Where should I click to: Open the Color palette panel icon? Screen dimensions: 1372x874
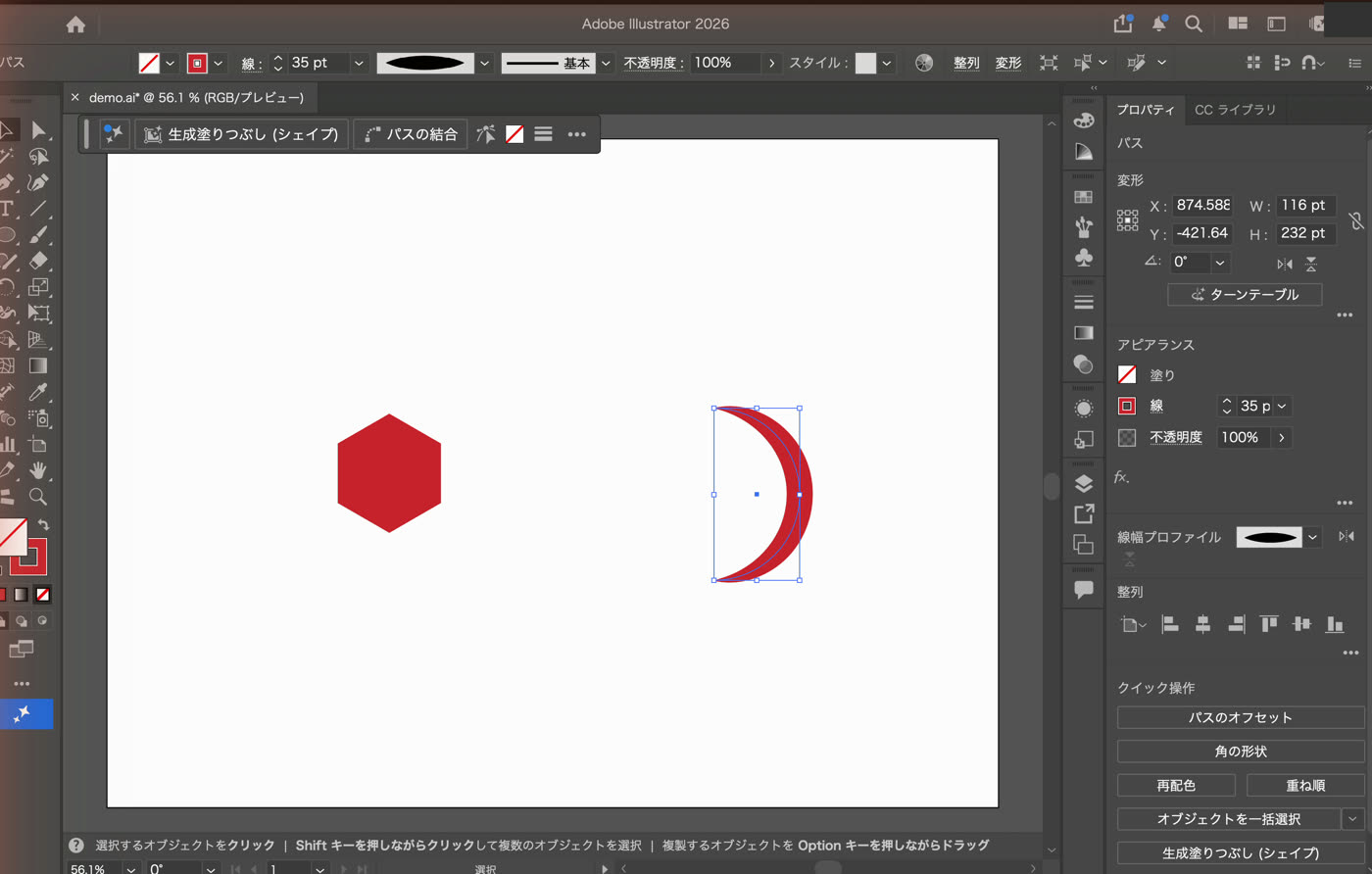tap(1084, 121)
